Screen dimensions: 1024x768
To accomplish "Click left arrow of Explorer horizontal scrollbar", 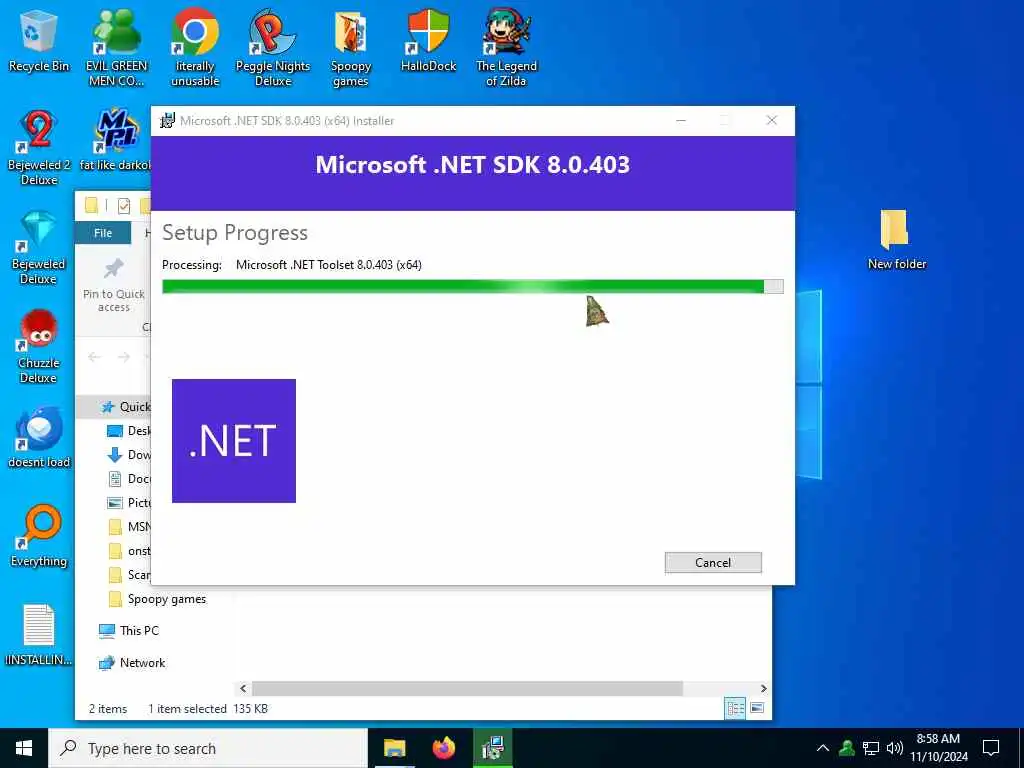I will pyautogui.click(x=243, y=688).
